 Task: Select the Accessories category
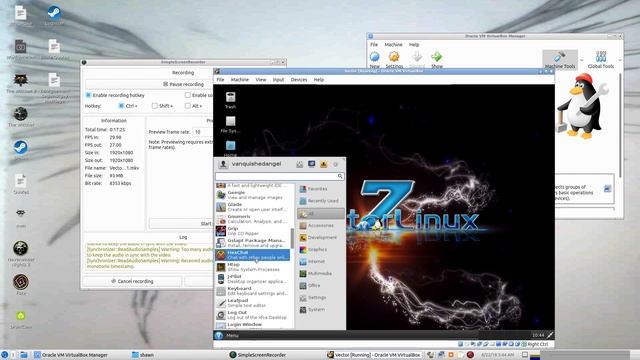(321, 225)
